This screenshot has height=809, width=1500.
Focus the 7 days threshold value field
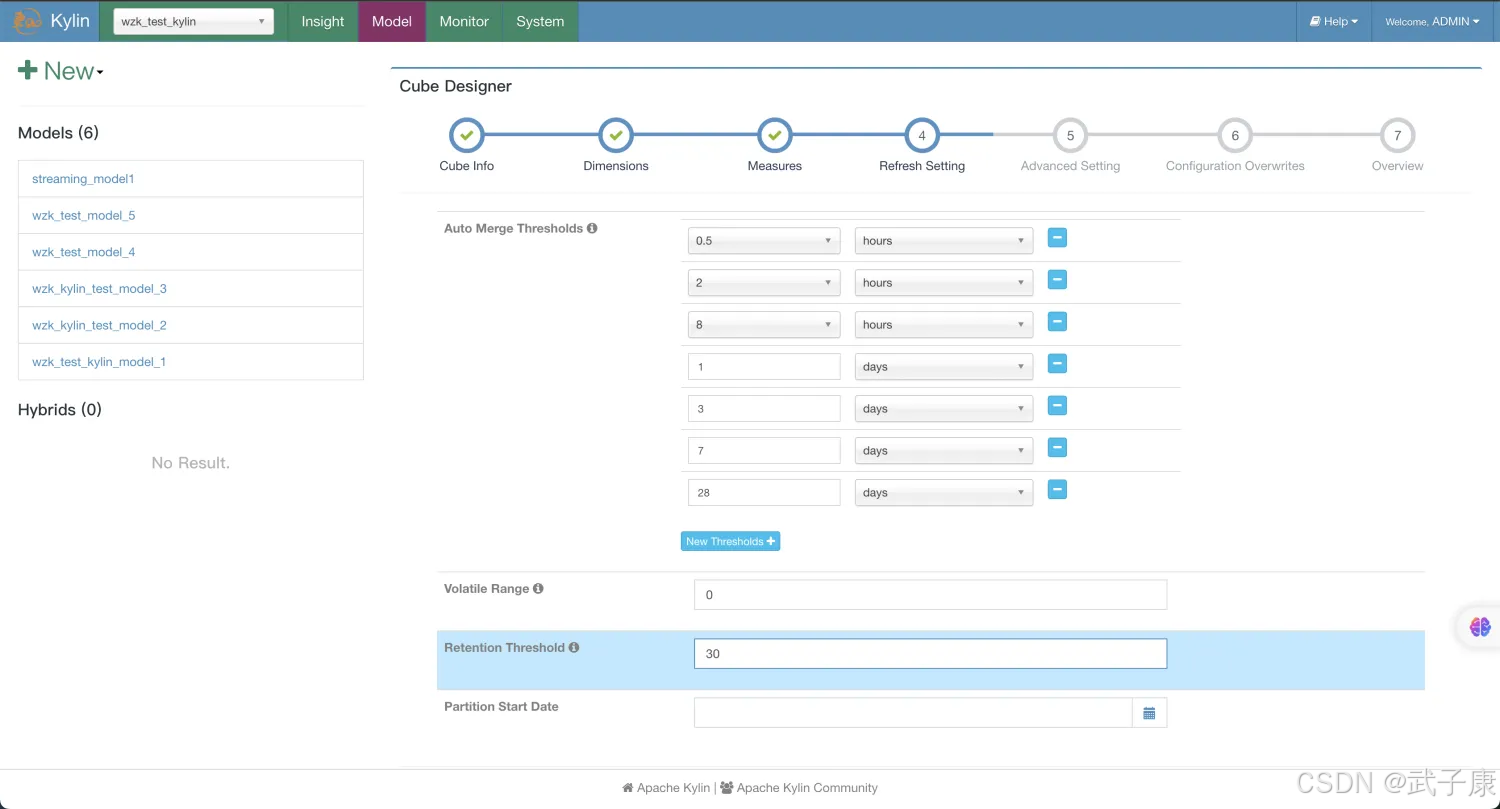click(764, 451)
